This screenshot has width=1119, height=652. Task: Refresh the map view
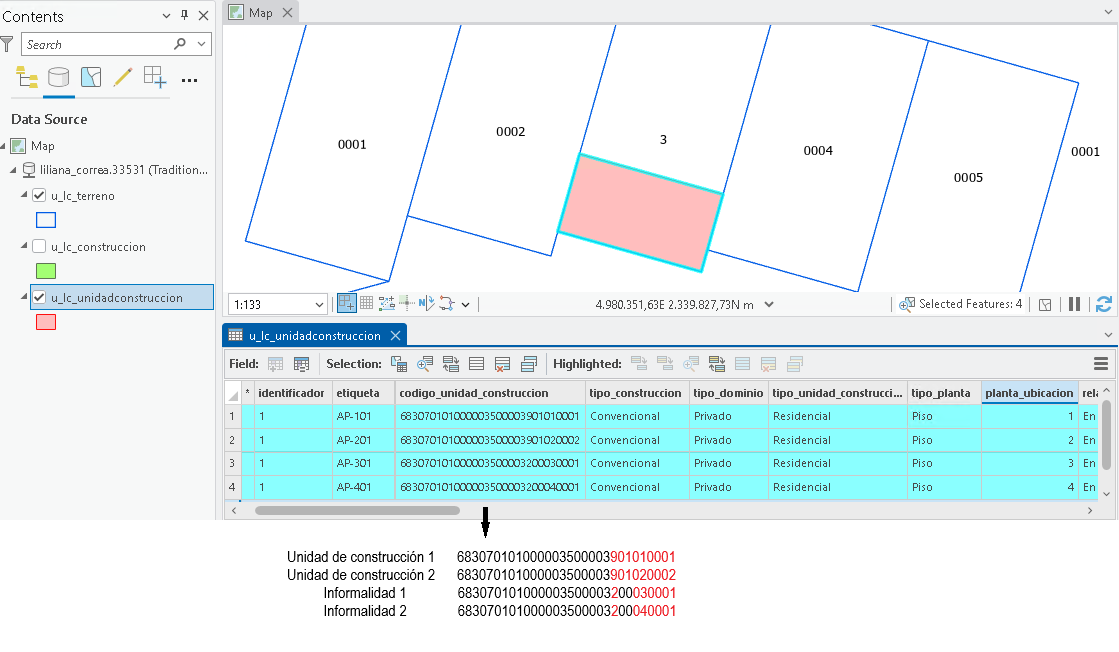point(1103,305)
